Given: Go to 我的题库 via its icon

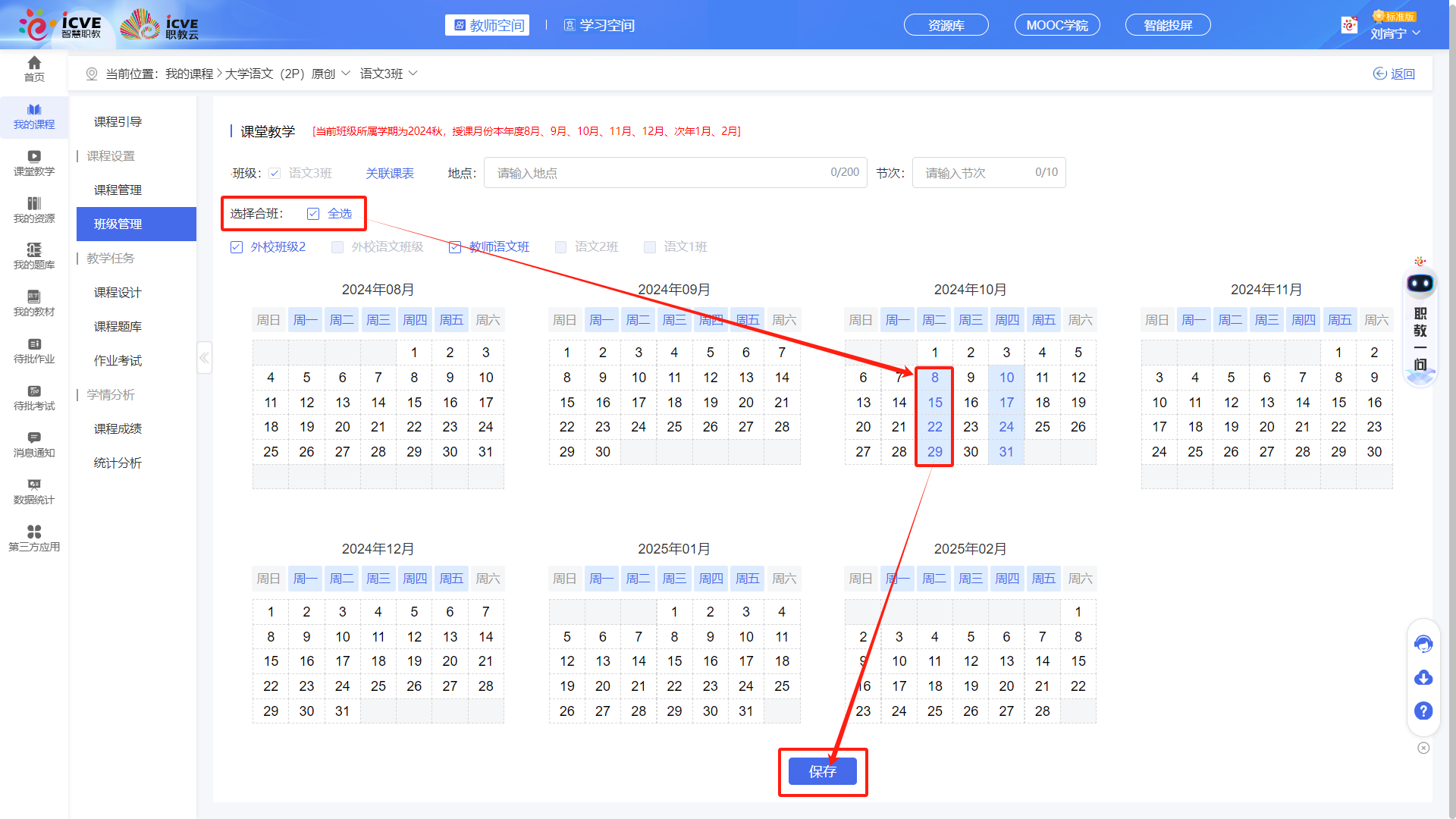Looking at the screenshot, I should click(x=33, y=256).
